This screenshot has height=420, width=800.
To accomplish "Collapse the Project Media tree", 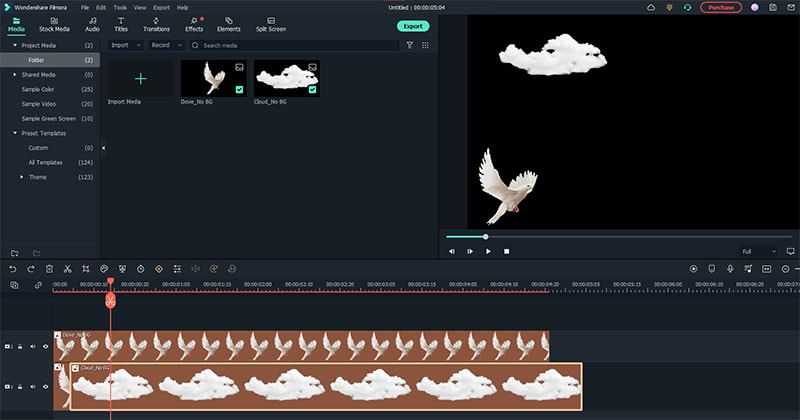I will [15, 45].
